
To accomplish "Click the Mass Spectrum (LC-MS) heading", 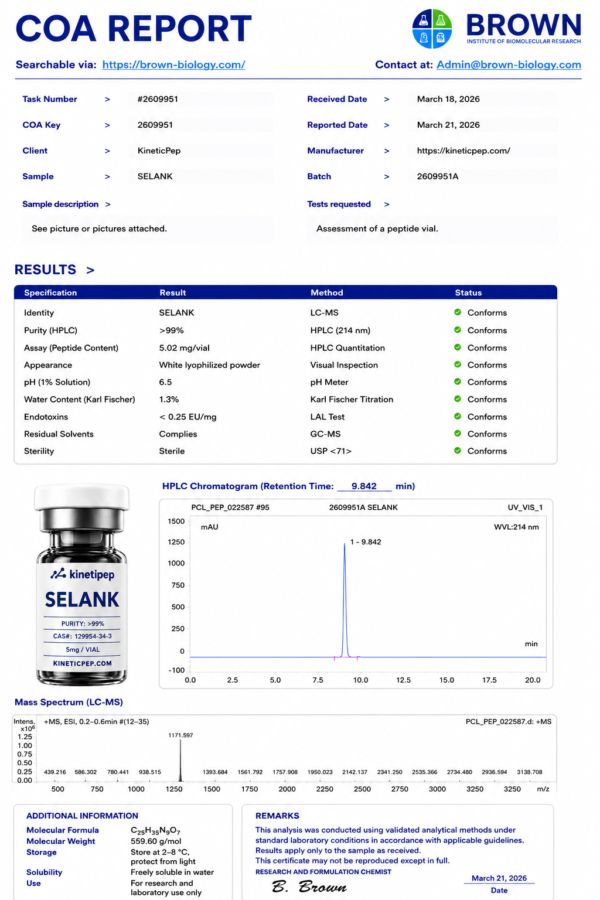I will coord(69,702).
